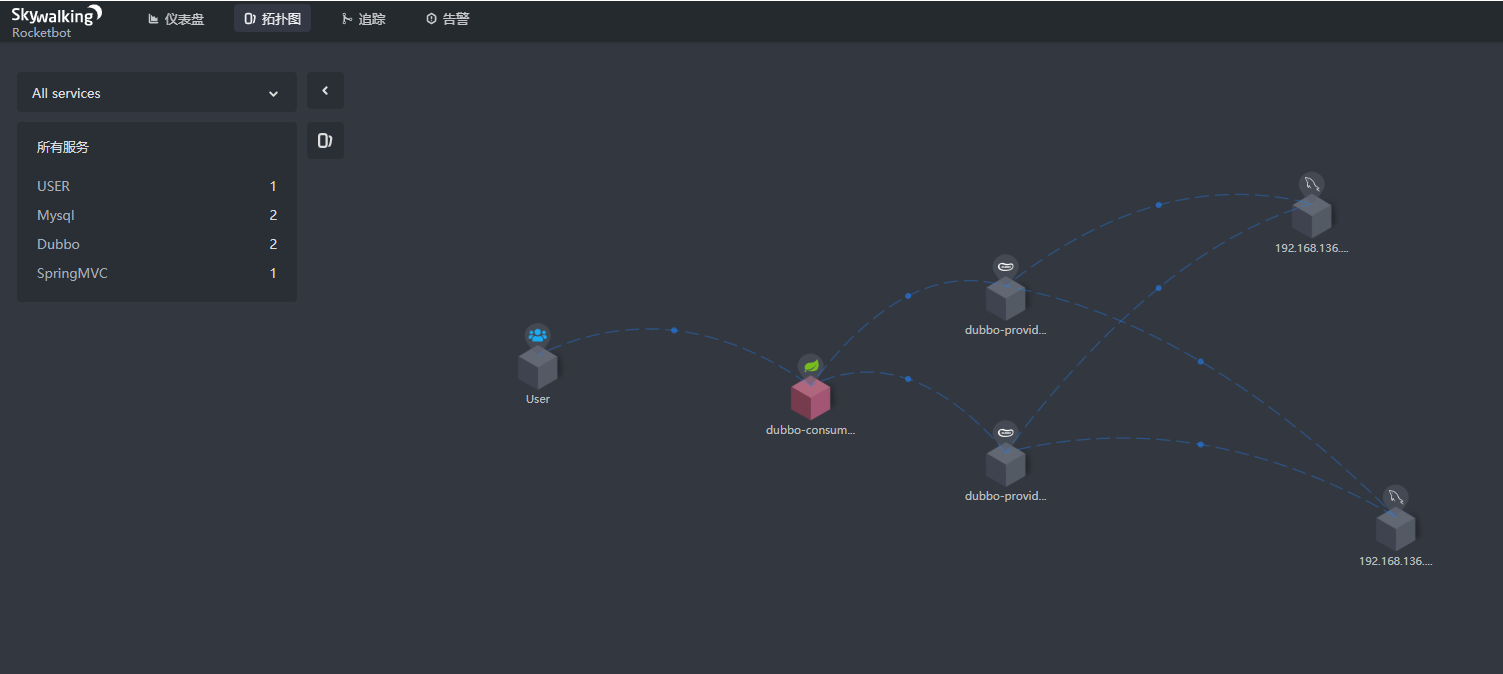Select the upper 192.168.136 MySQL node cube
This screenshot has width=1503, height=674.
1311,216
